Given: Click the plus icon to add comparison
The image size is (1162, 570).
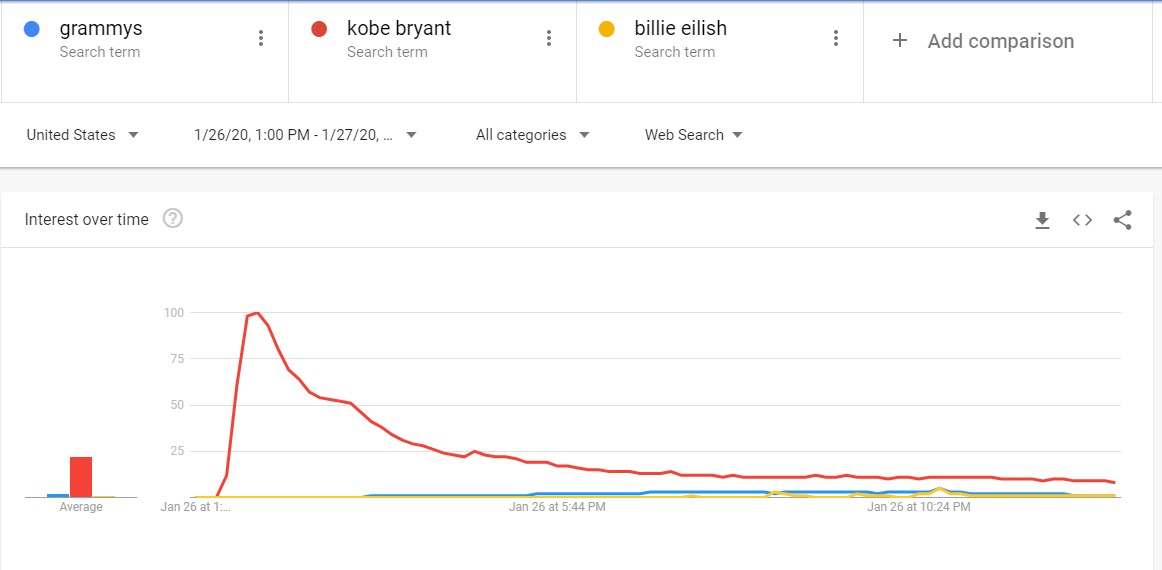Looking at the screenshot, I should tap(900, 41).
